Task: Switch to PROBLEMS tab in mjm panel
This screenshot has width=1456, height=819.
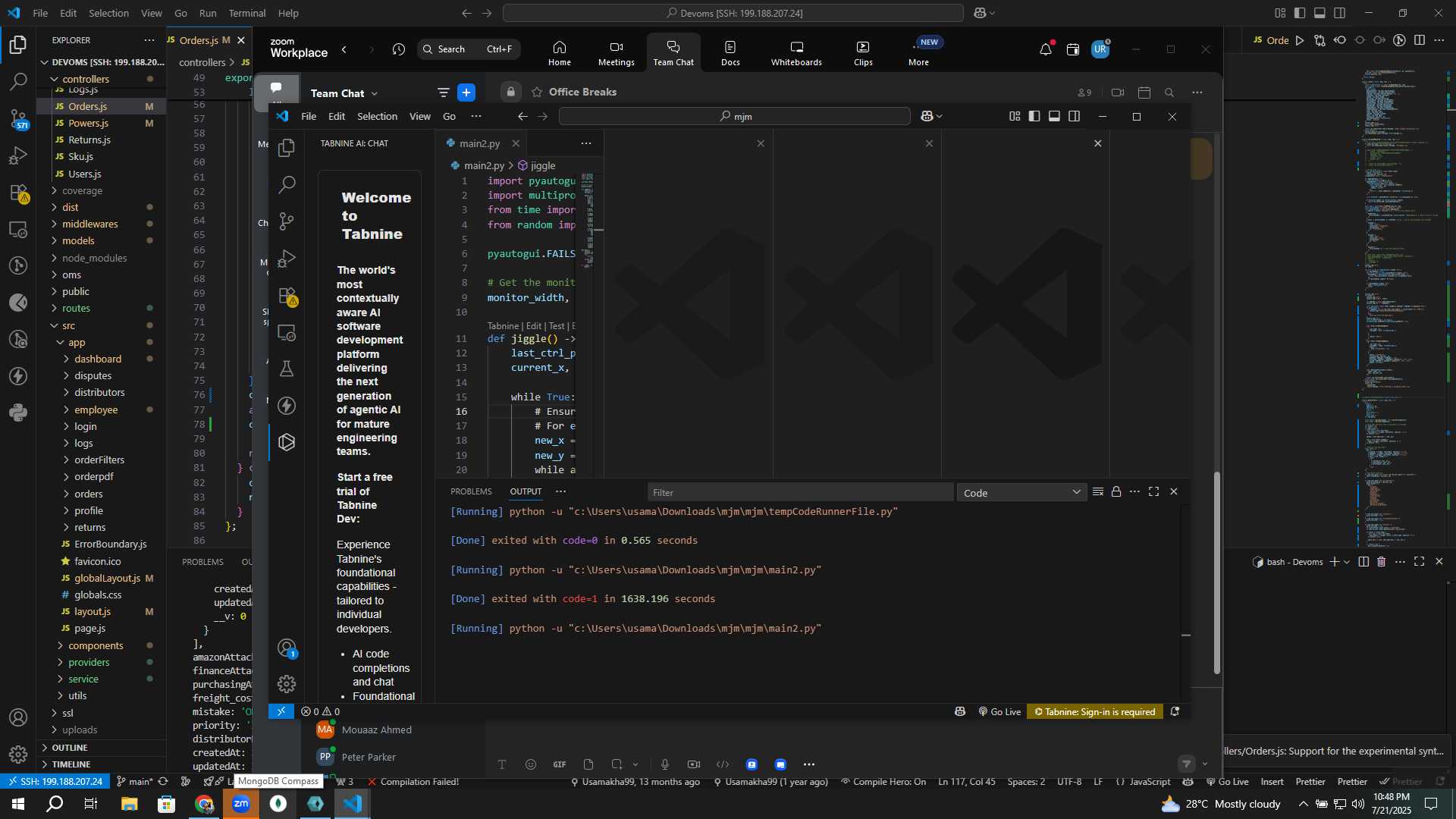Action: [471, 492]
